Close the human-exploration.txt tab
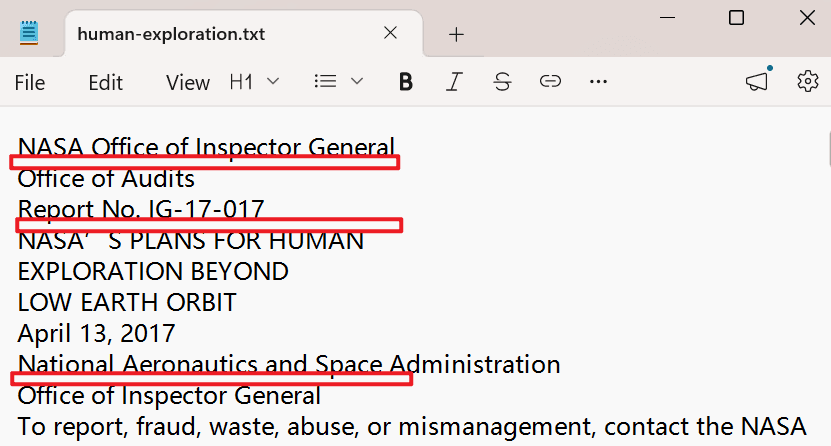Image resolution: width=831 pixels, height=446 pixels. (391, 33)
